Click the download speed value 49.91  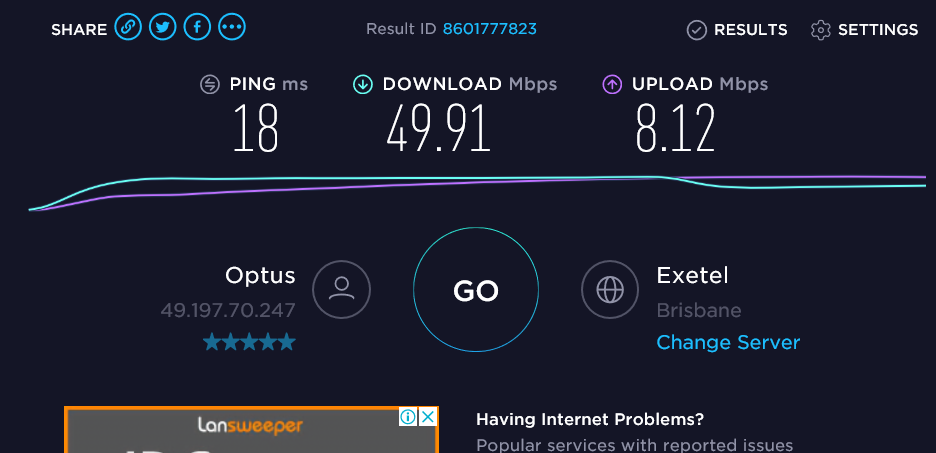[439, 128]
